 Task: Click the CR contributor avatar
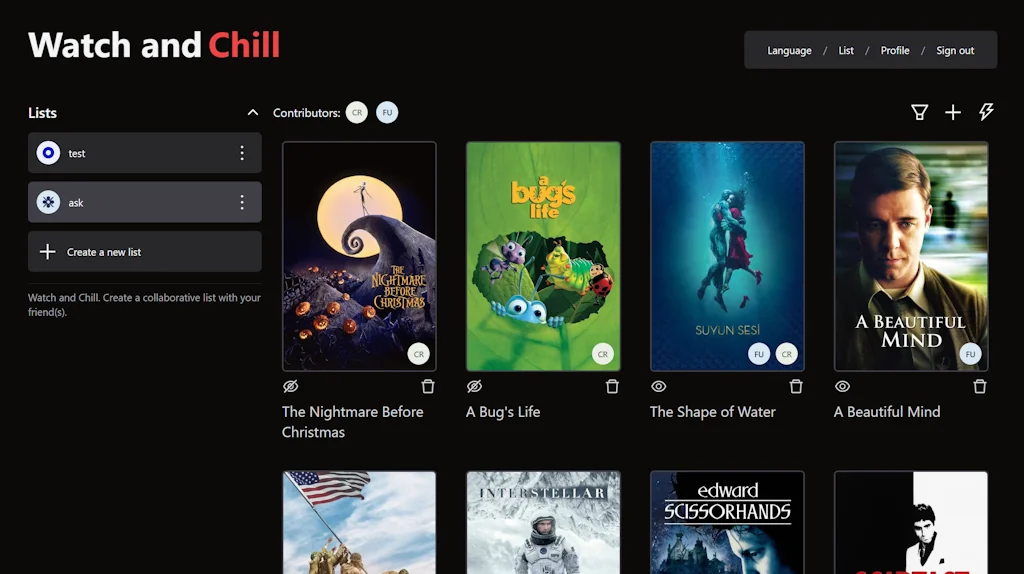click(x=357, y=112)
